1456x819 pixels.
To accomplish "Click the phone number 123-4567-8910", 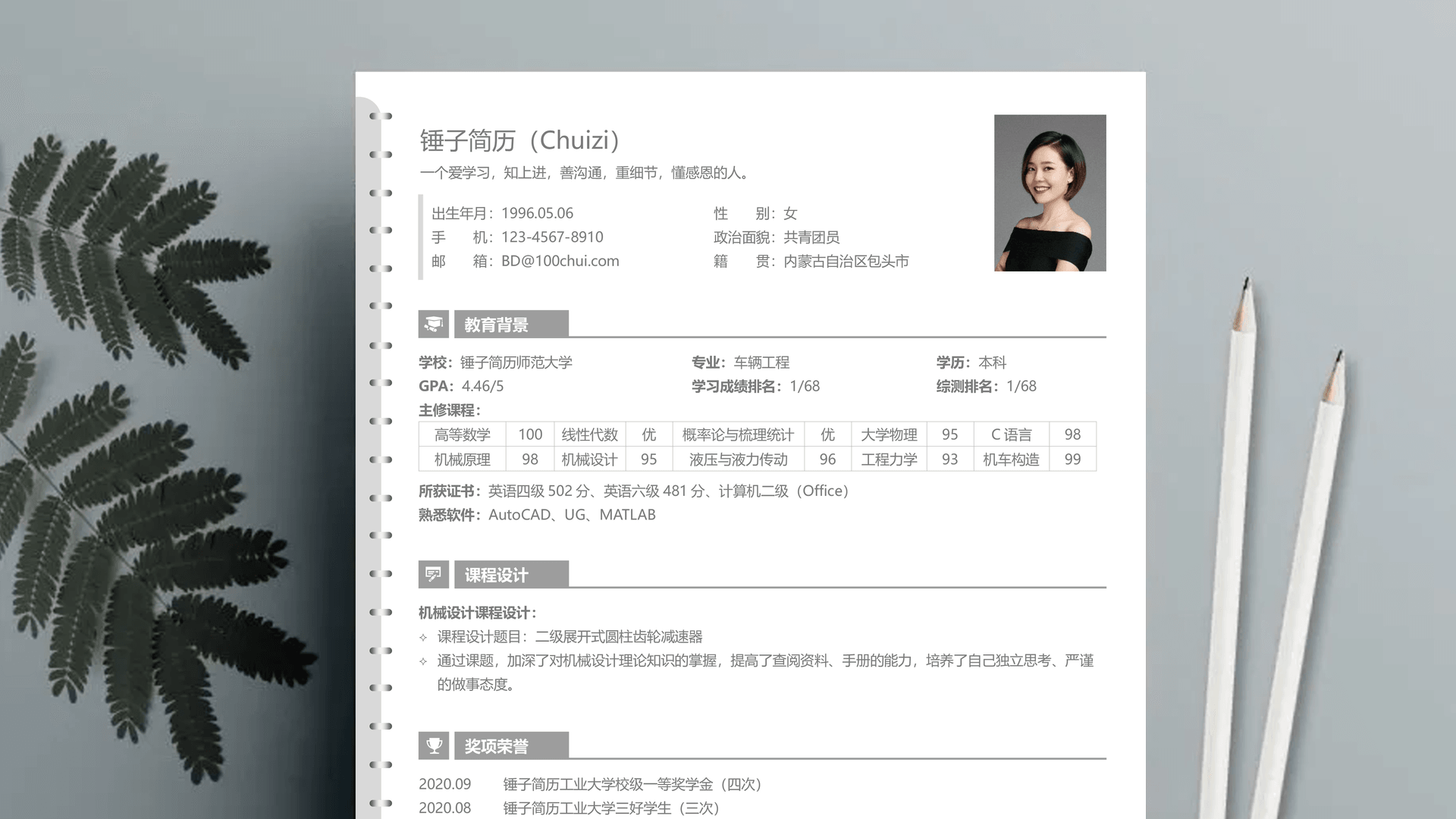I will point(552,237).
